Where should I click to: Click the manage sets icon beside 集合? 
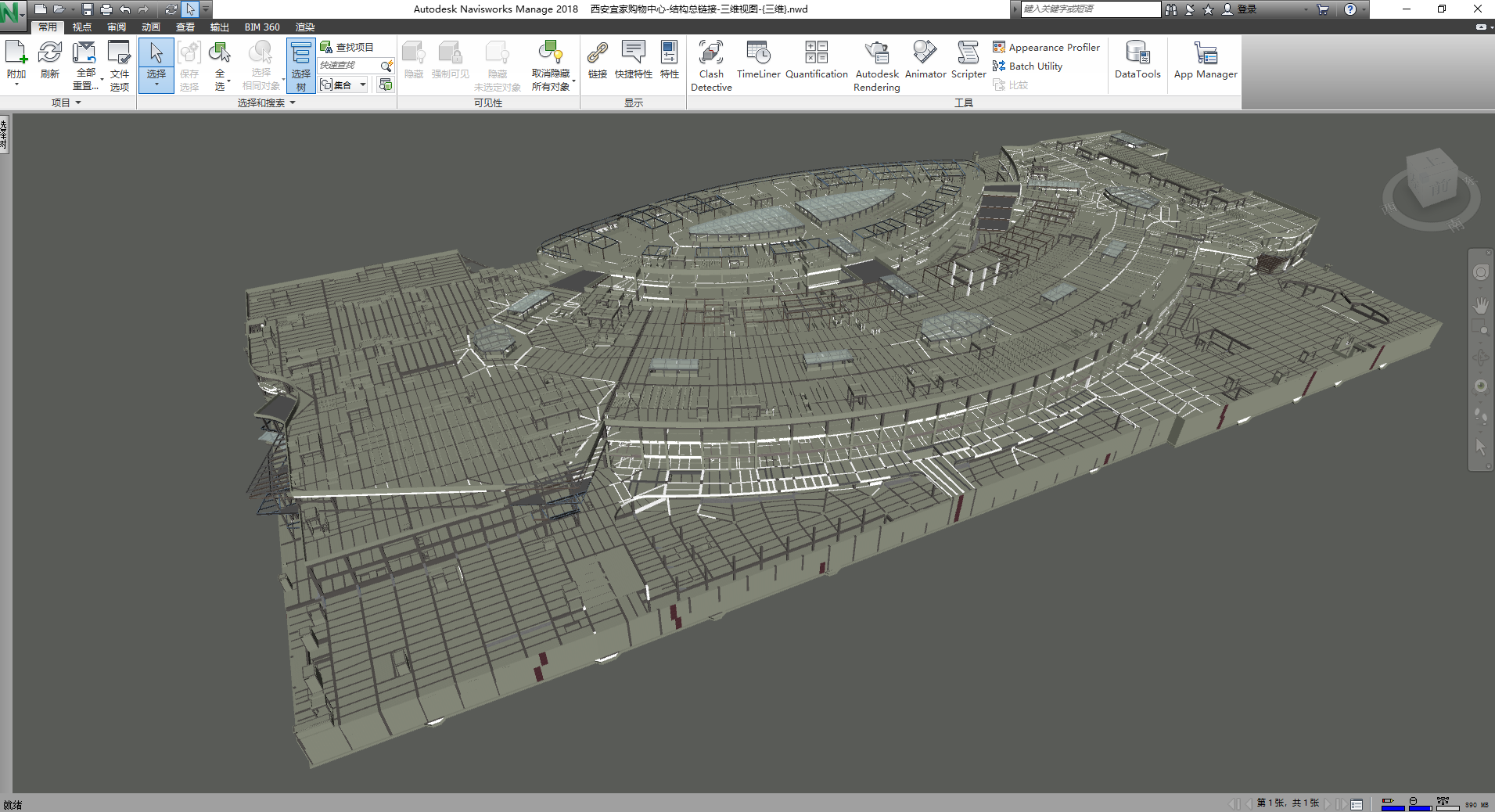(385, 84)
